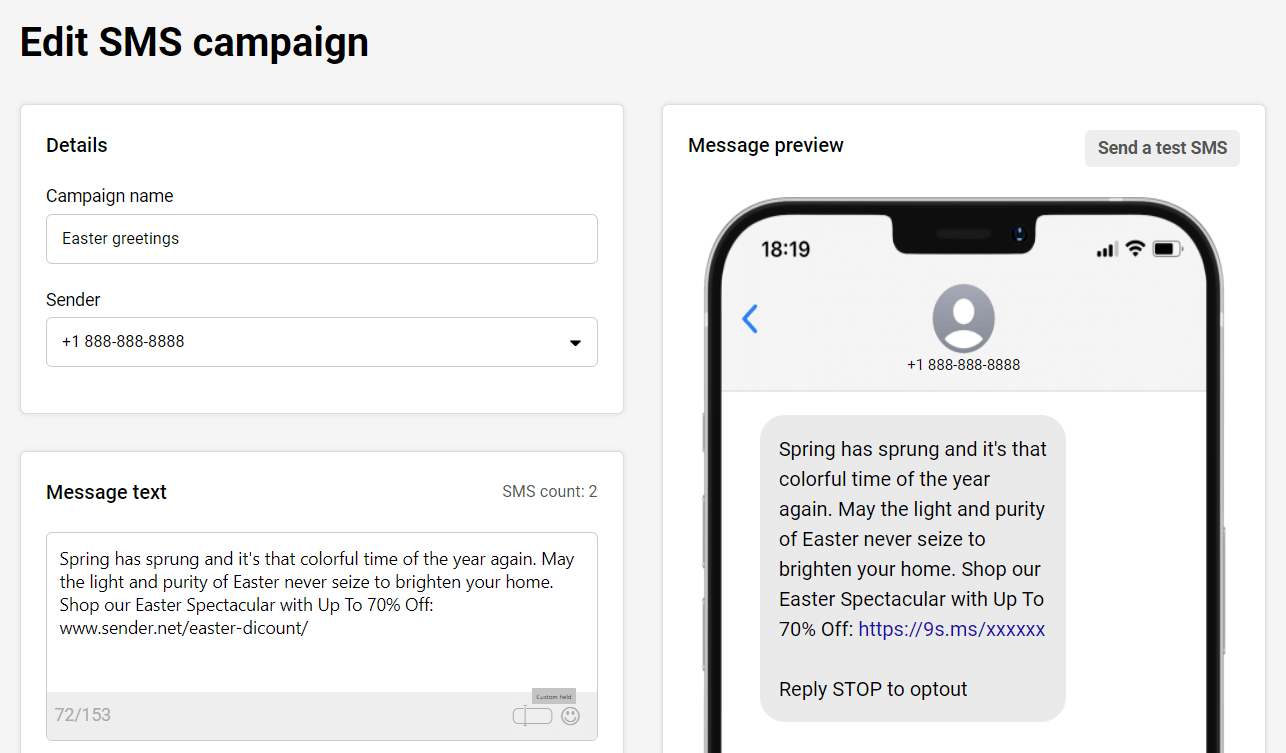Open the emoji picker smiley icon

tap(570, 716)
